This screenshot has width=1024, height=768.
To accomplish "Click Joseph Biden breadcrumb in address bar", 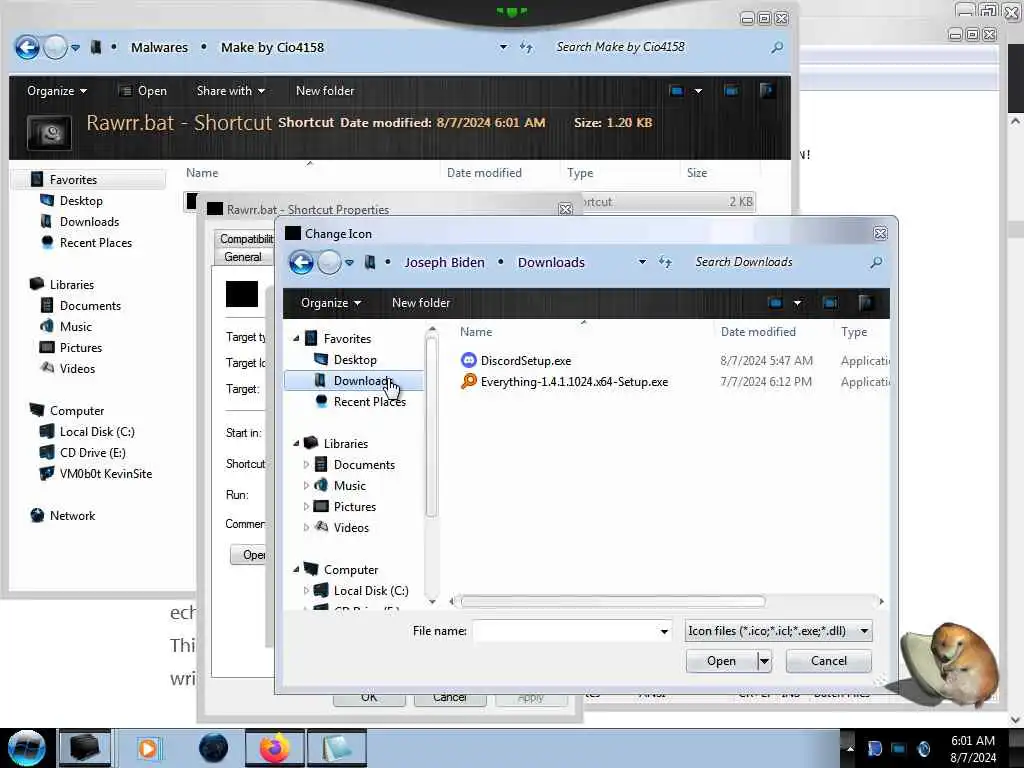I will [444, 263].
